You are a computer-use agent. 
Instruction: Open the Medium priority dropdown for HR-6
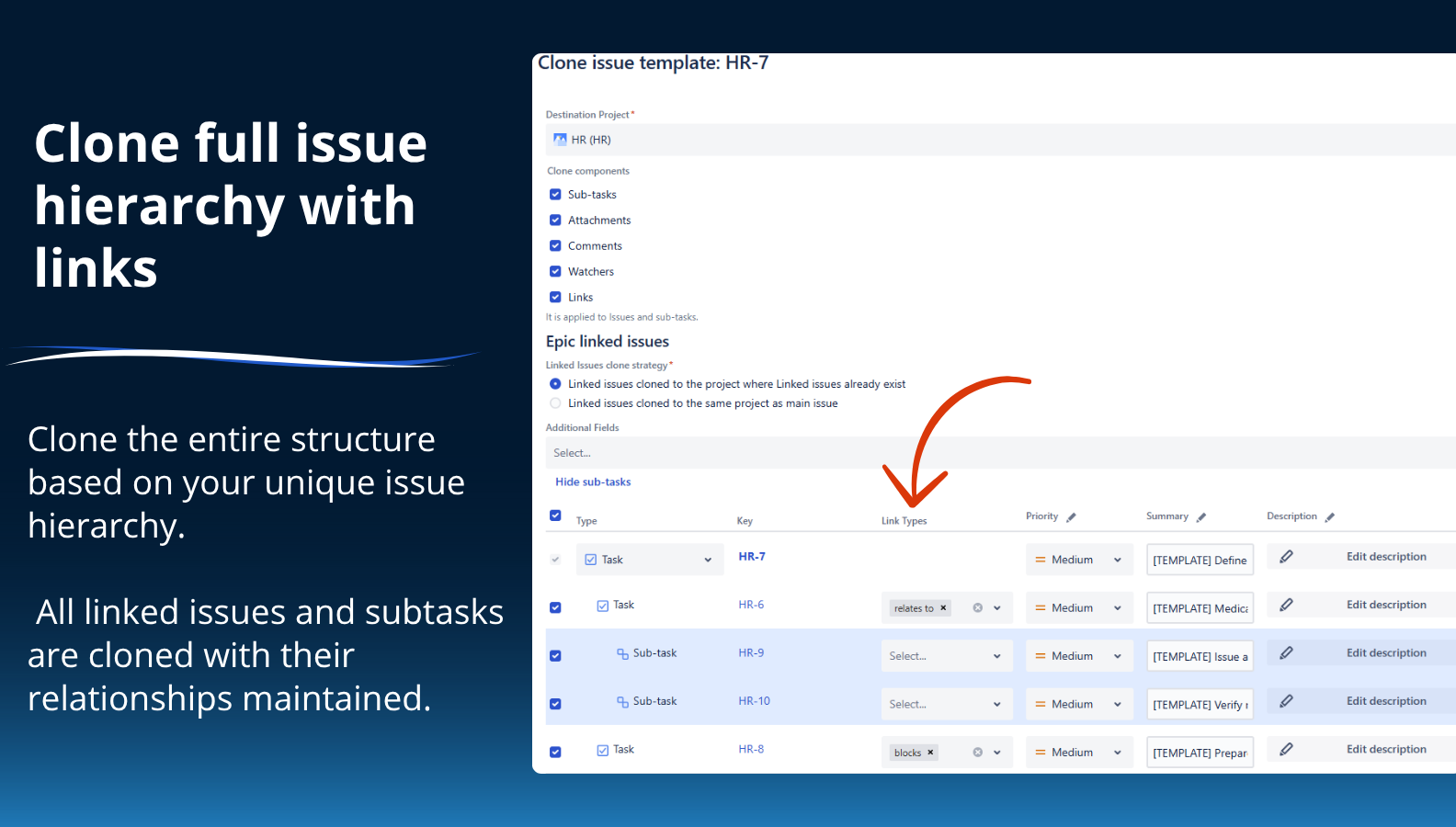coord(1080,608)
